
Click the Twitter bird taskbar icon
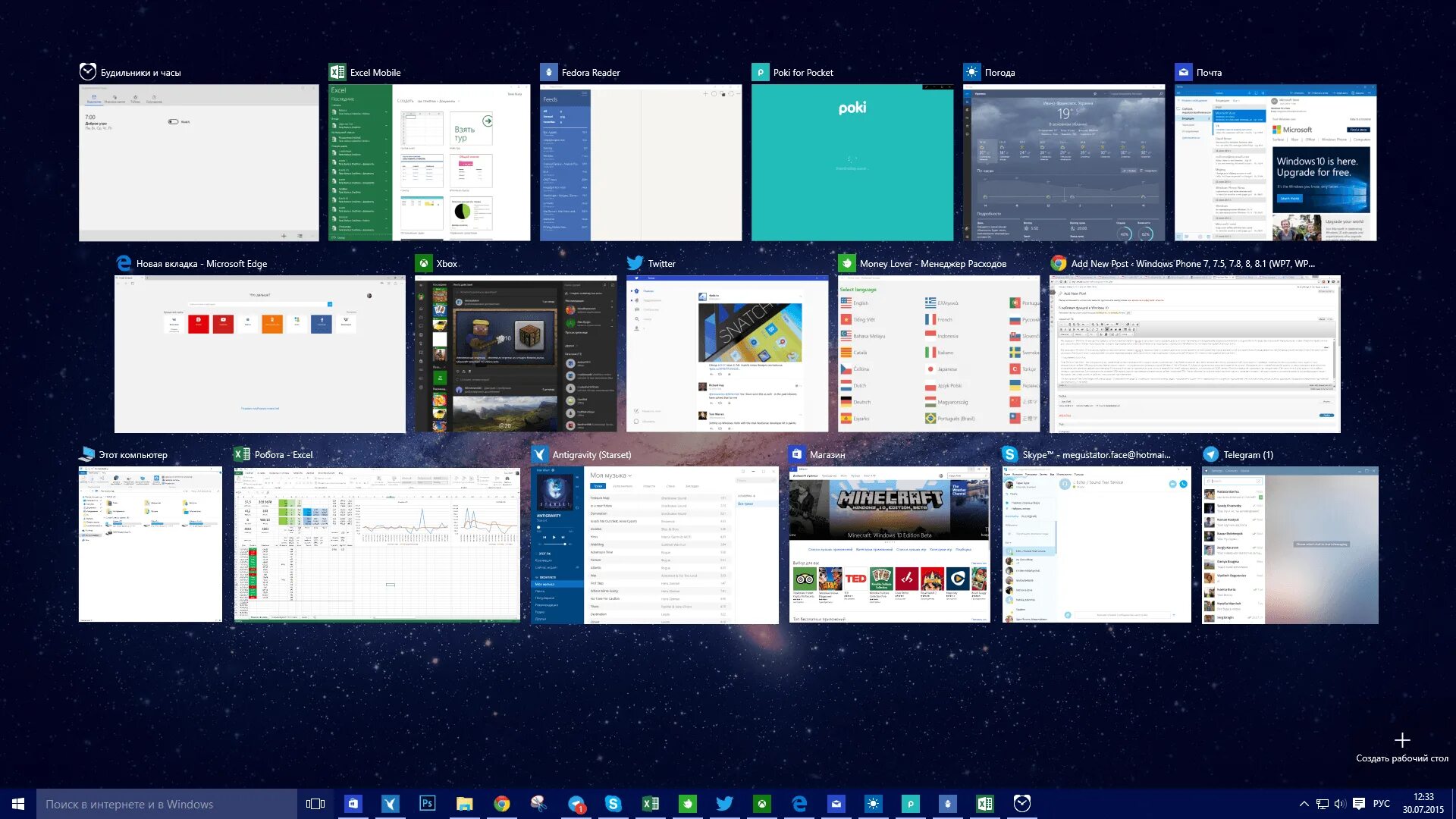(x=724, y=804)
